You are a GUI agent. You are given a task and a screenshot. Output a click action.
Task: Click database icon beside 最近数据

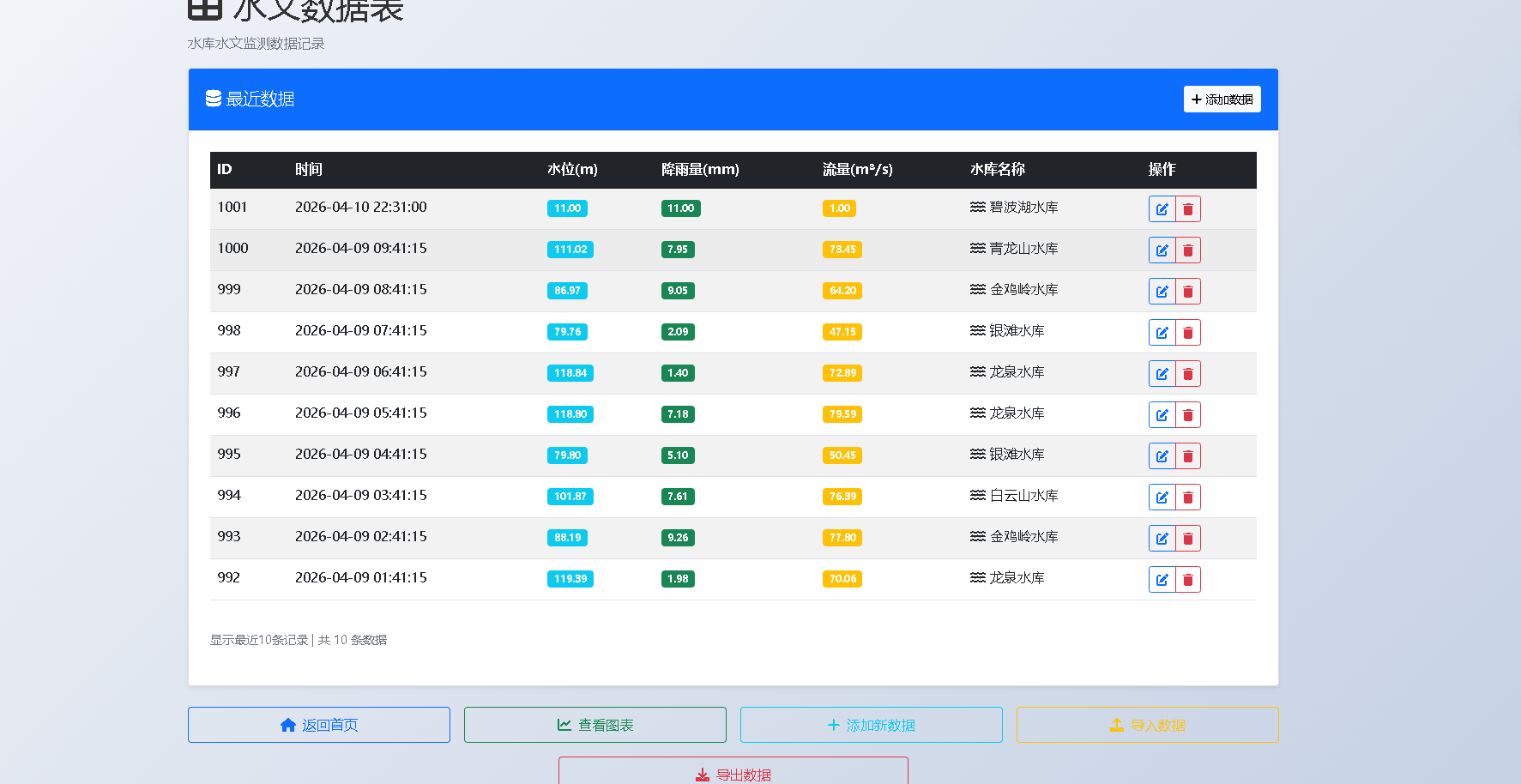click(214, 99)
